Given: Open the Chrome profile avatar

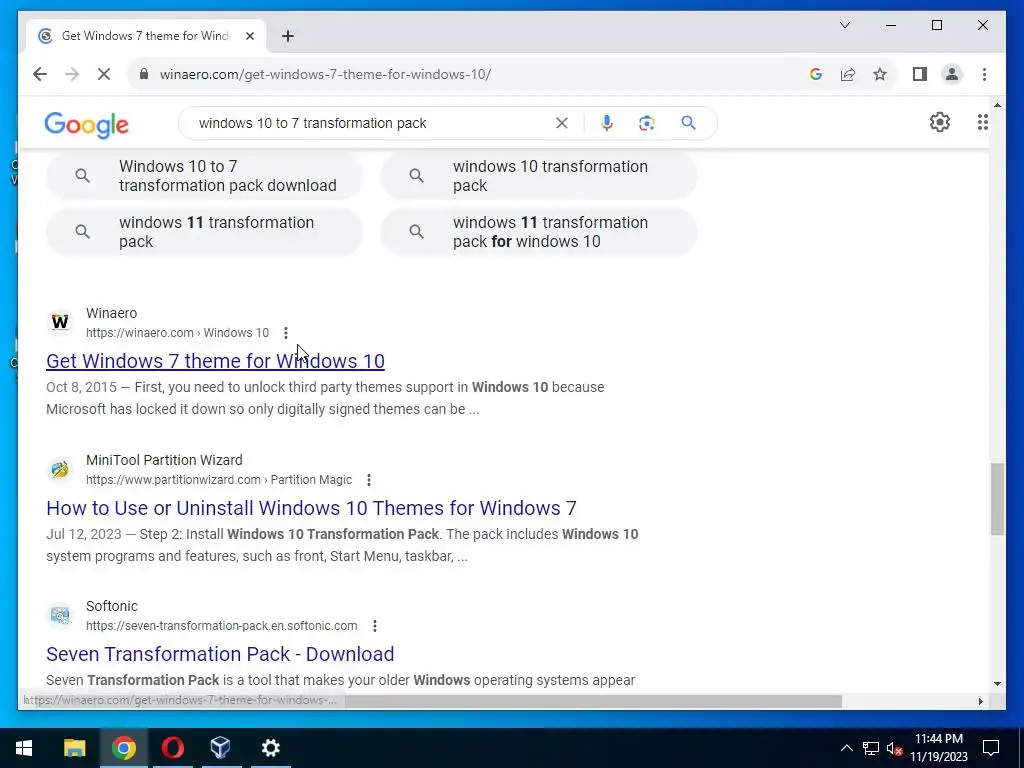Looking at the screenshot, I should pos(952,74).
